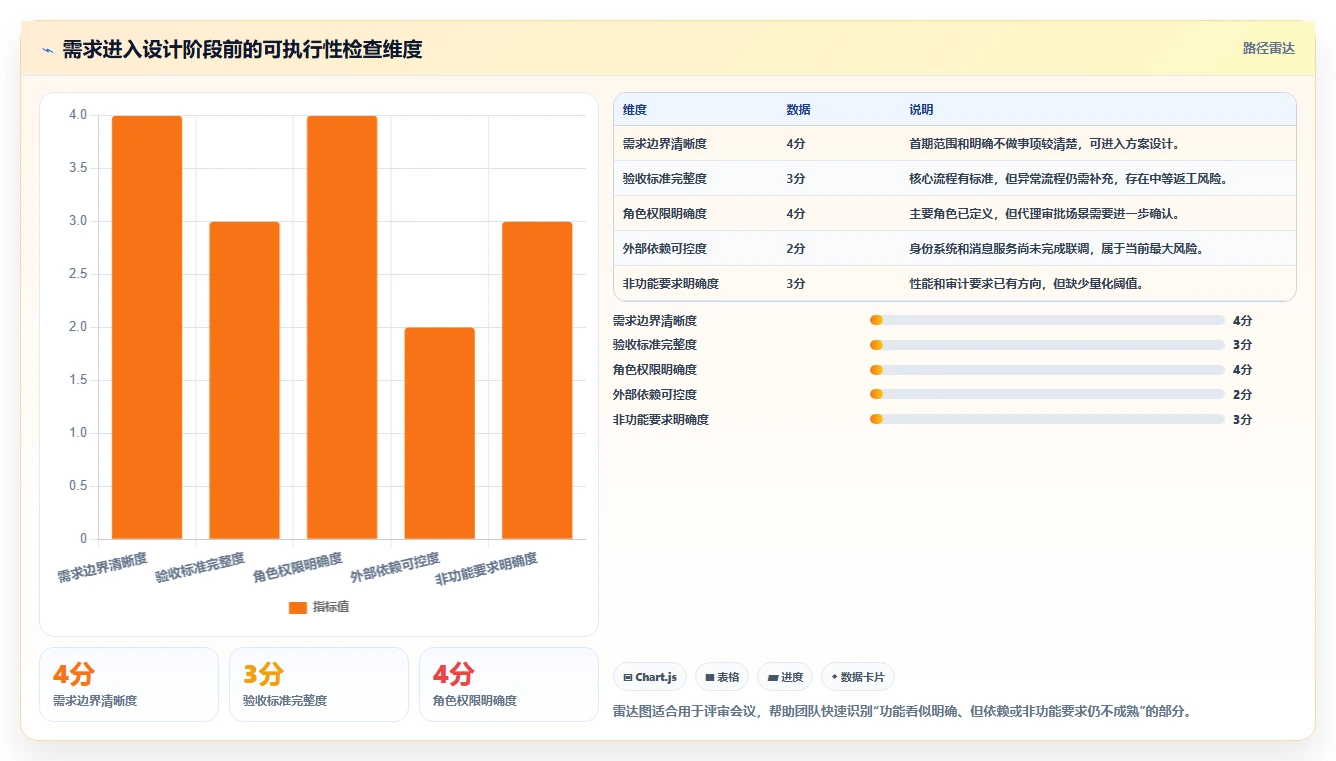Click the 2.0 y-axis label
The width and height of the screenshot is (1336, 761).
78,327
